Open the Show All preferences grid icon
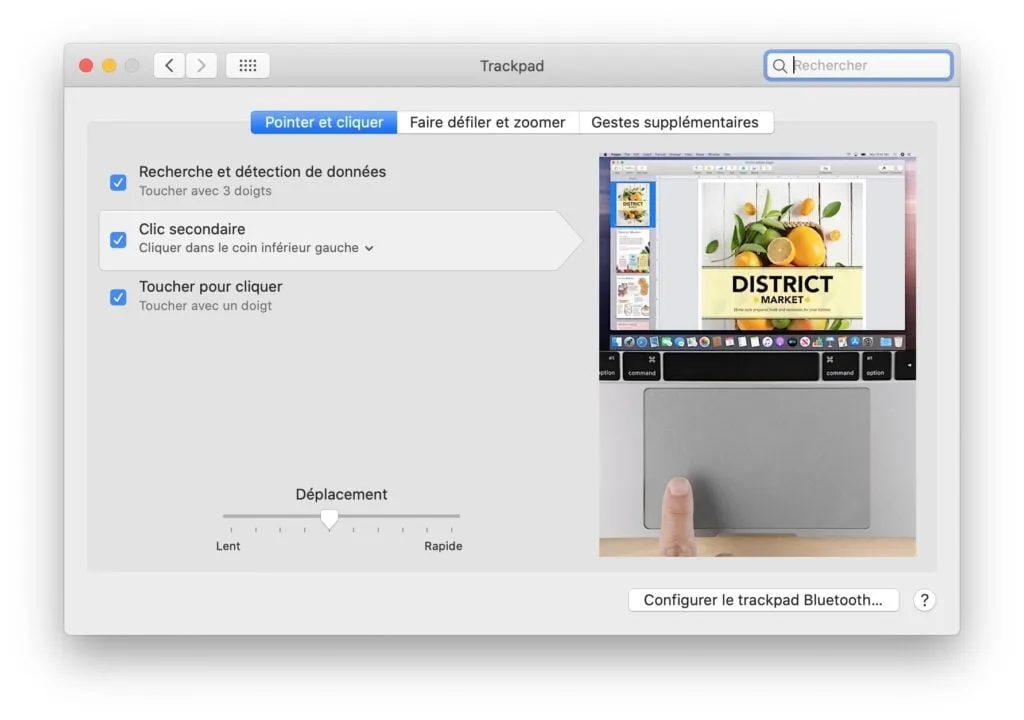 point(248,65)
